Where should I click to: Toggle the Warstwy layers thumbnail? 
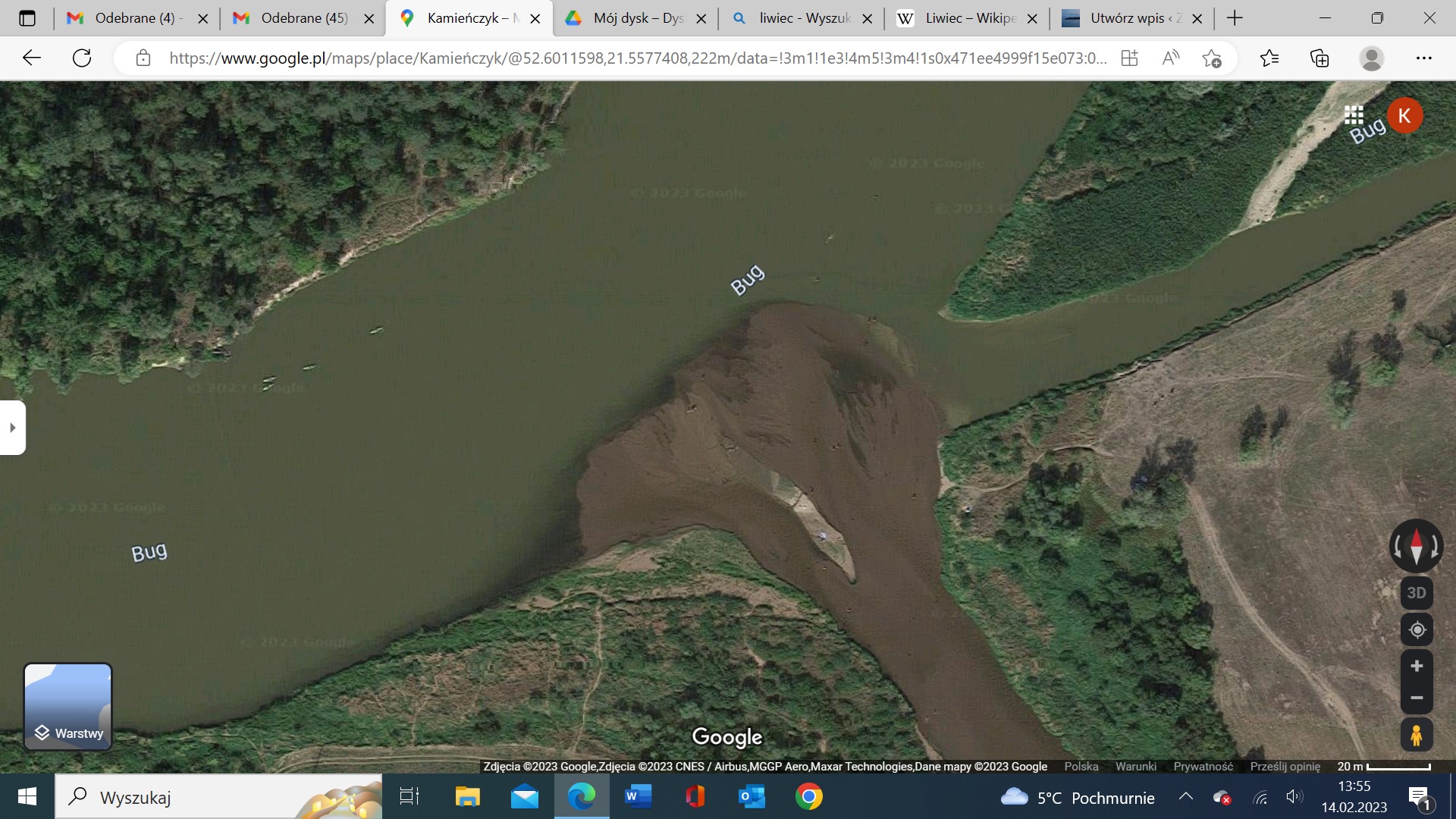coord(68,707)
